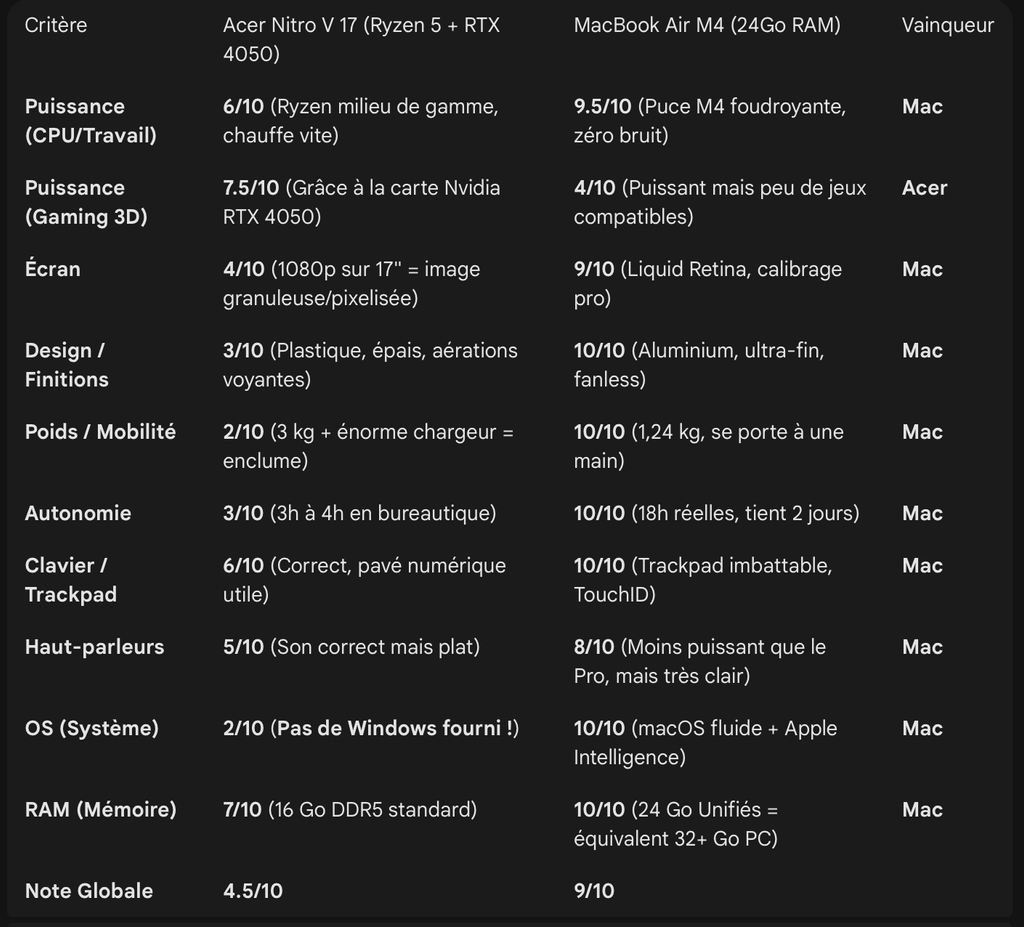Screen dimensions: 1024x927
Task: Select the Clavier / Trackpad row label
Action: pyautogui.click(x=71, y=580)
